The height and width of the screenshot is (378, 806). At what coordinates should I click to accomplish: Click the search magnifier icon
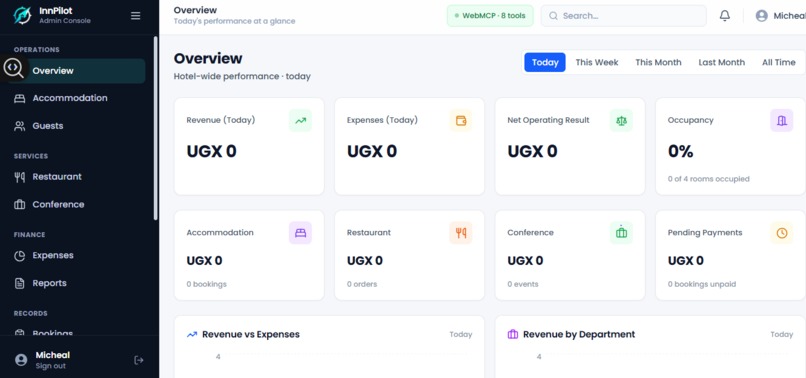pyautogui.click(x=553, y=16)
